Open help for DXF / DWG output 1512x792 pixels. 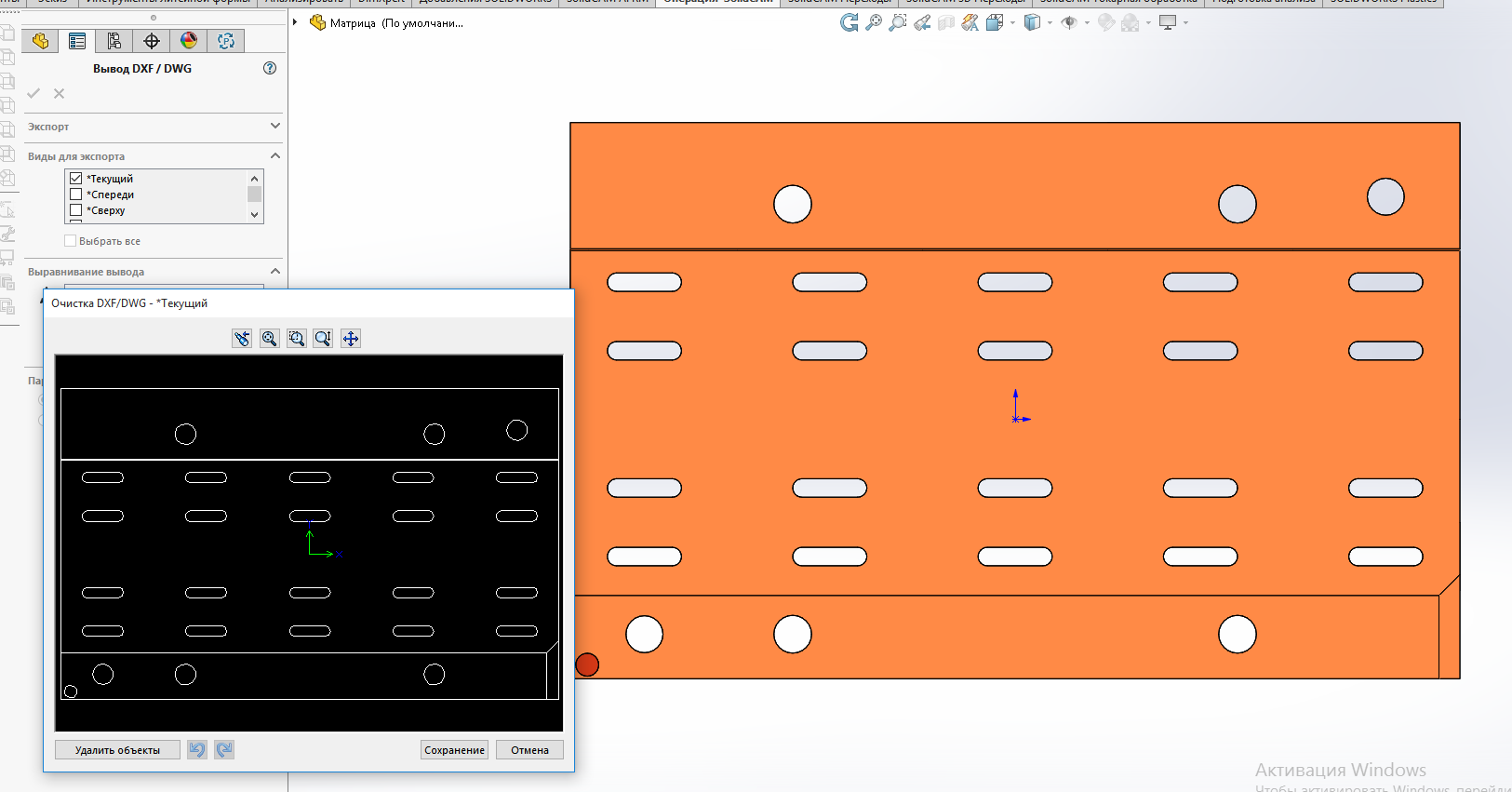click(270, 68)
